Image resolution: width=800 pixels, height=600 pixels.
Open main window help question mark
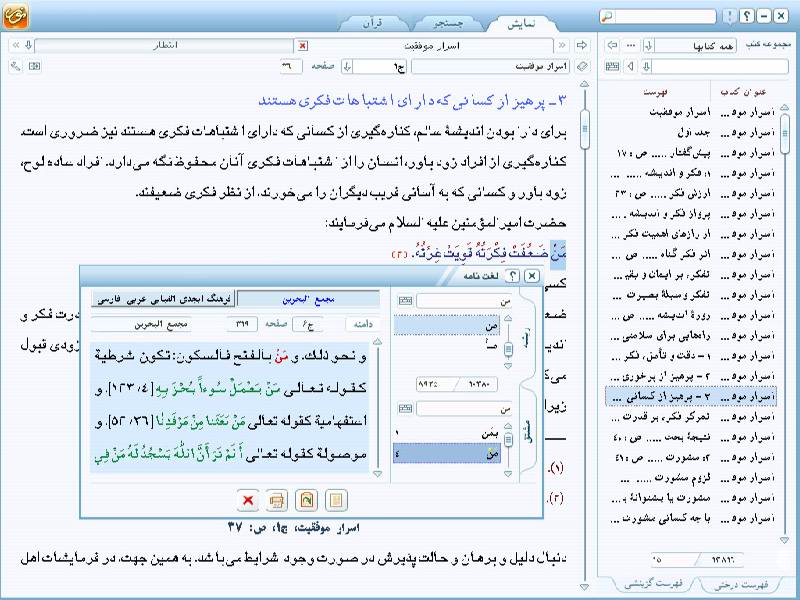click(746, 16)
